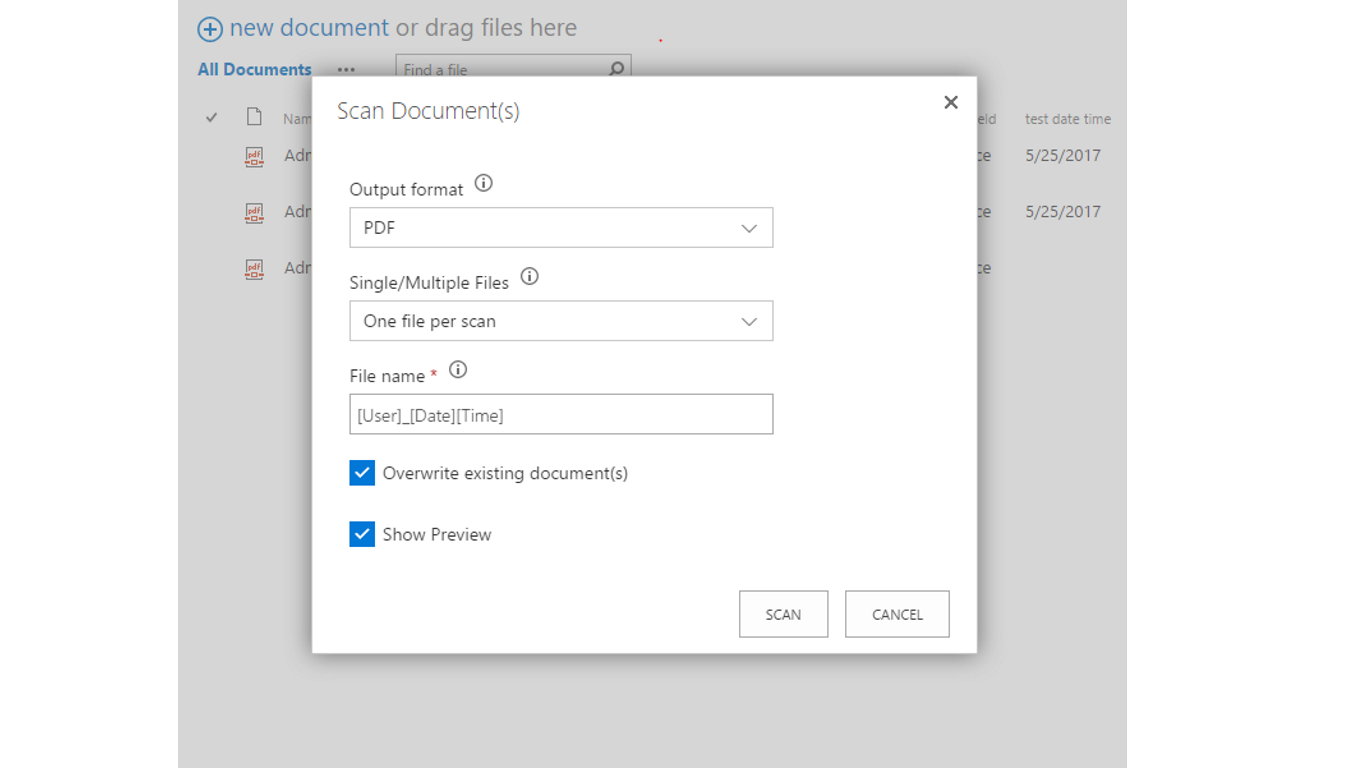1366x768 pixels.
Task: Click PDF icon of second document row
Action: coord(254,212)
